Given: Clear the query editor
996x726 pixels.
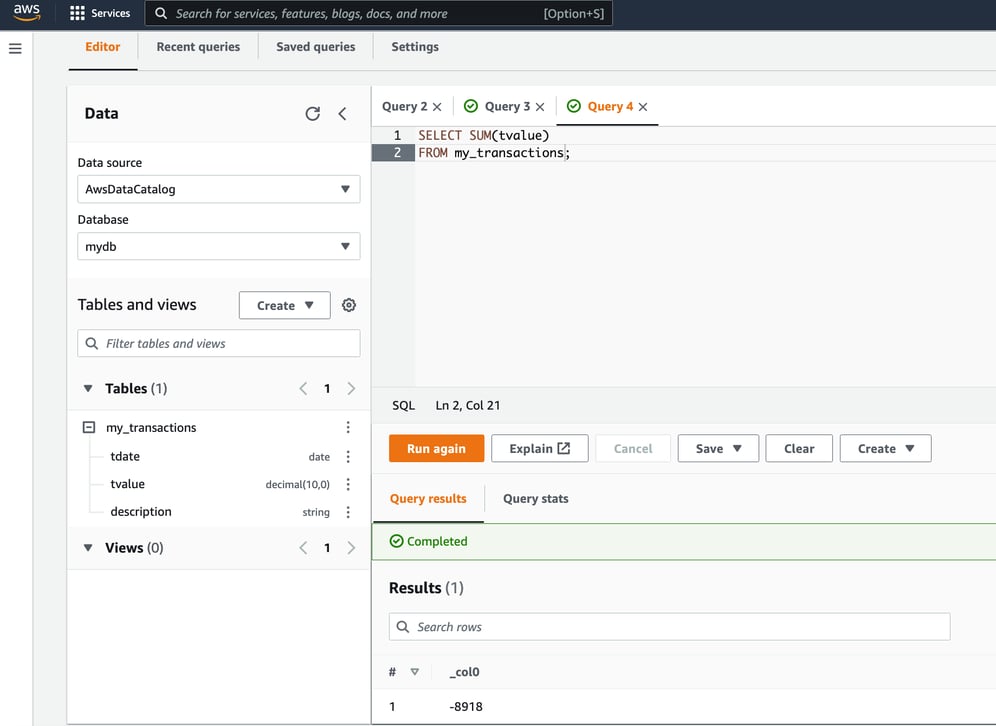Looking at the screenshot, I should coord(798,448).
